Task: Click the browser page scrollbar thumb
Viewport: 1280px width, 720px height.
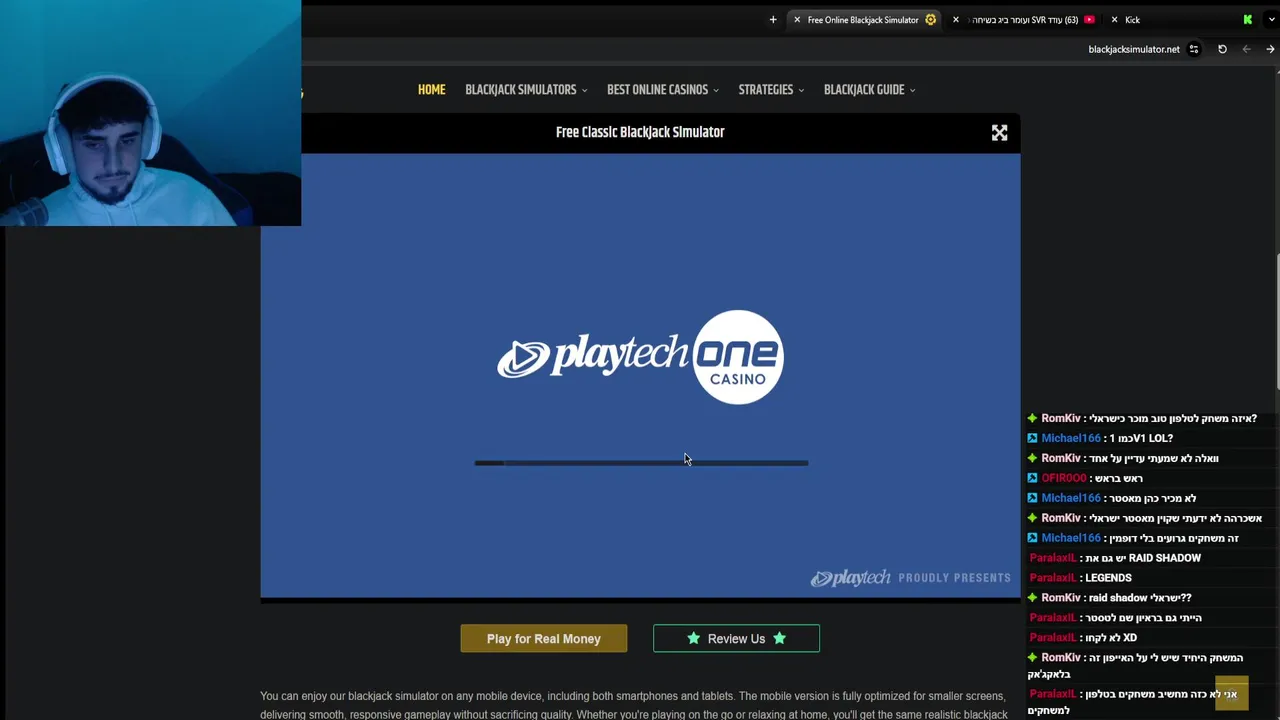Action: pos(1276,322)
